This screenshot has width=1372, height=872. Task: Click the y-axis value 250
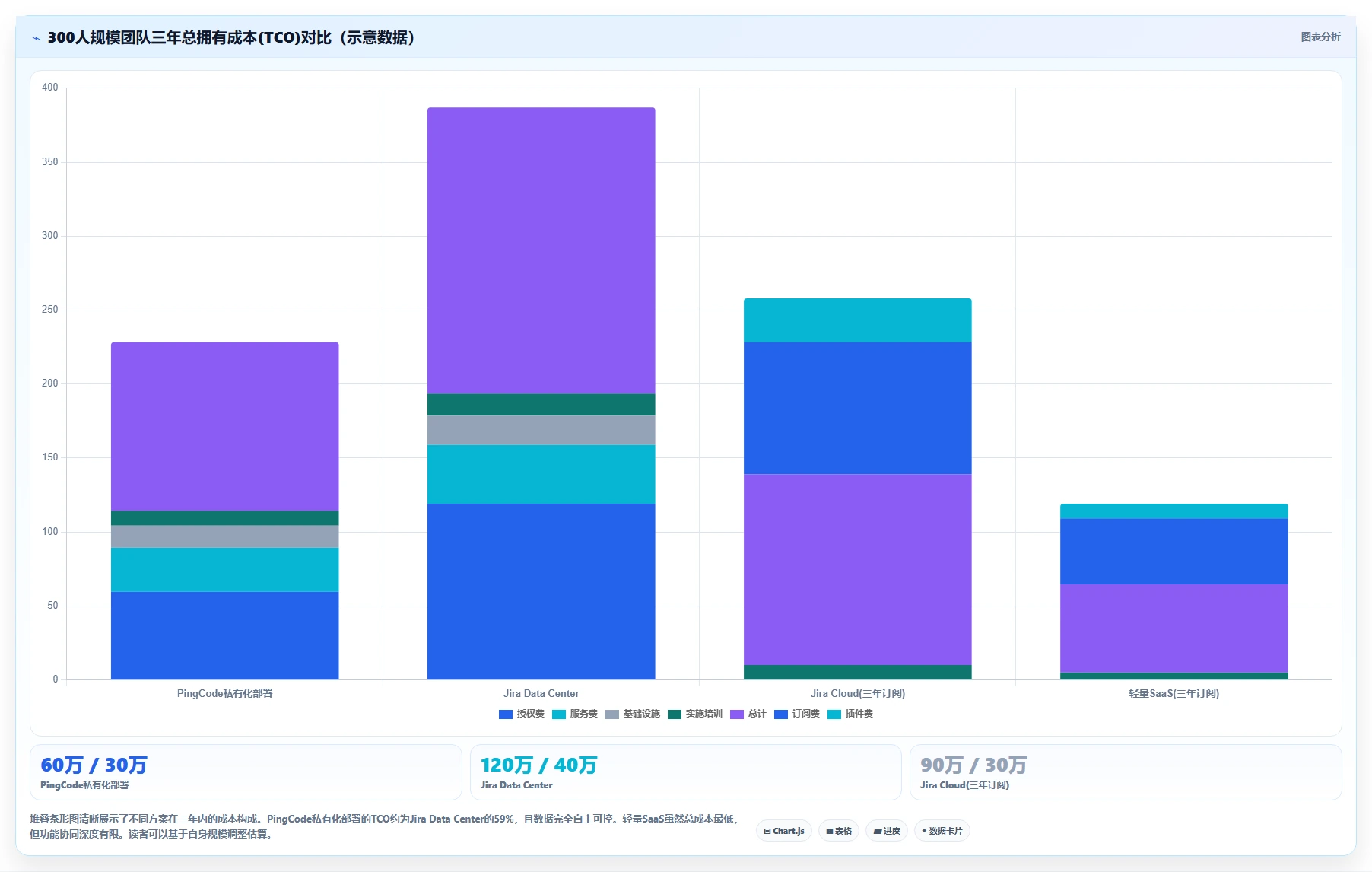(50, 310)
